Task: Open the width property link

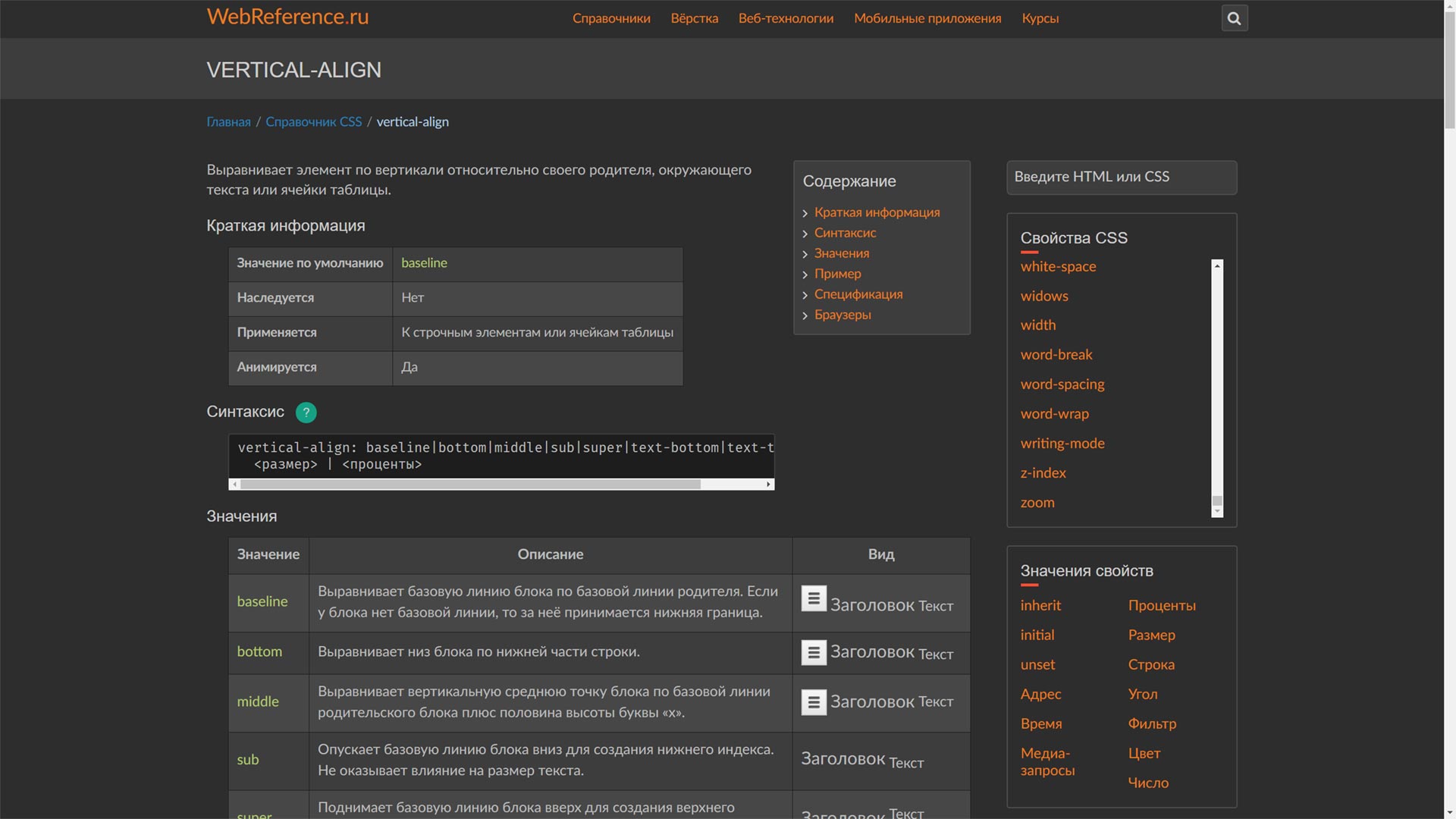Action: 1038,325
